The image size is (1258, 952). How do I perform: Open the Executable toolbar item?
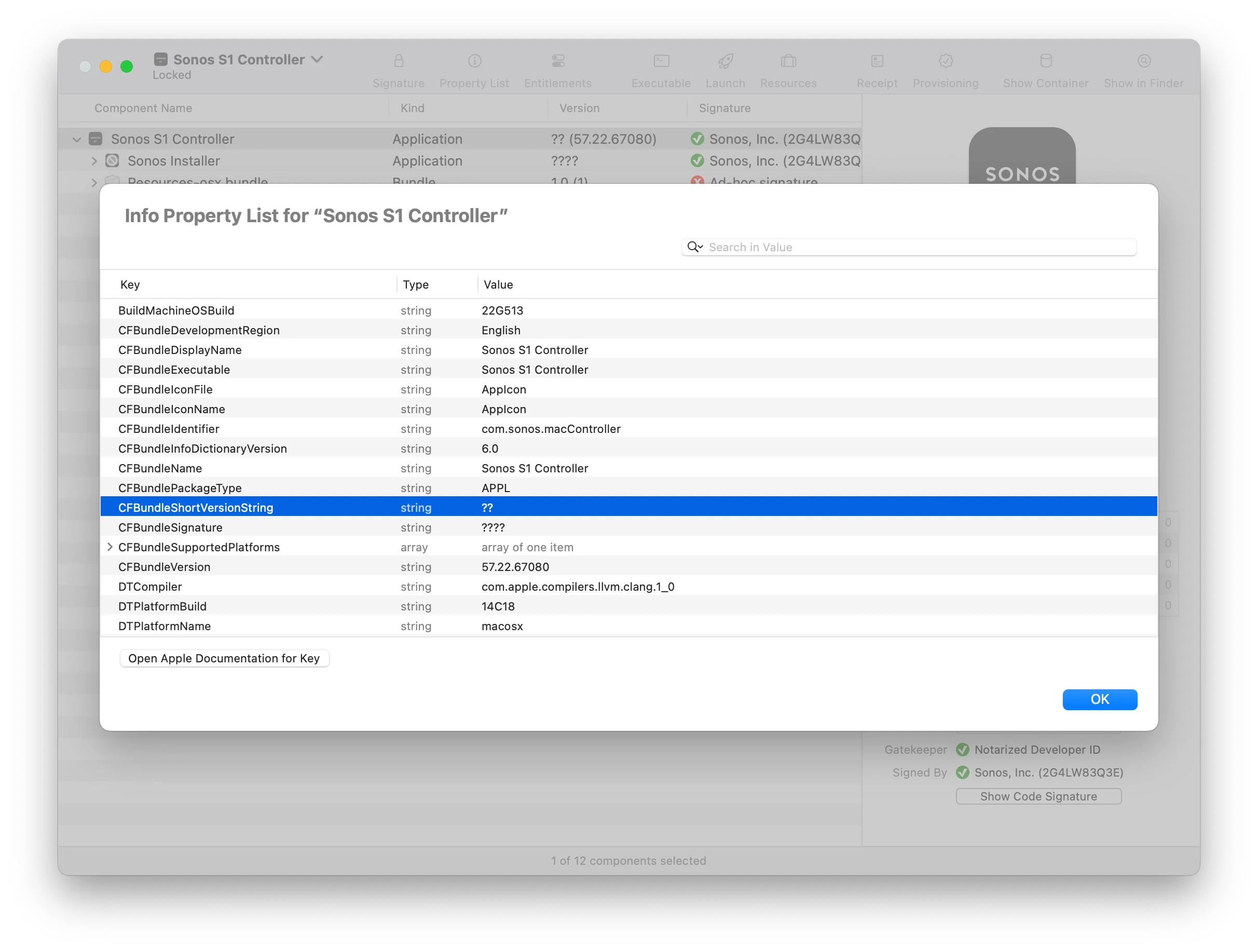pyautogui.click(x=661, y=71)
